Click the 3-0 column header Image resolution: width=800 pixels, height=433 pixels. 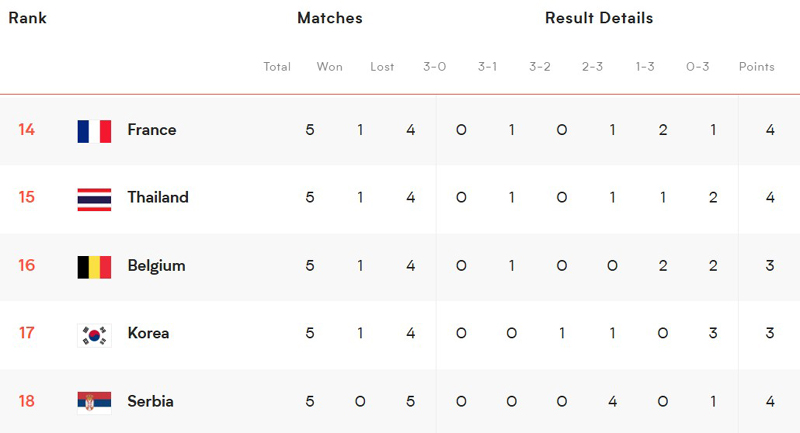coord(434,67)
